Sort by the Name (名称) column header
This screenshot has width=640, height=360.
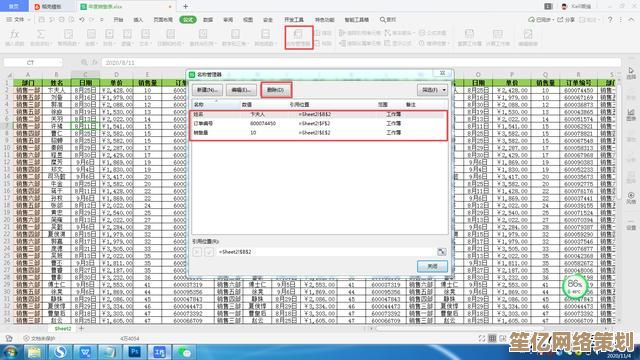click(x=216, y=105)
